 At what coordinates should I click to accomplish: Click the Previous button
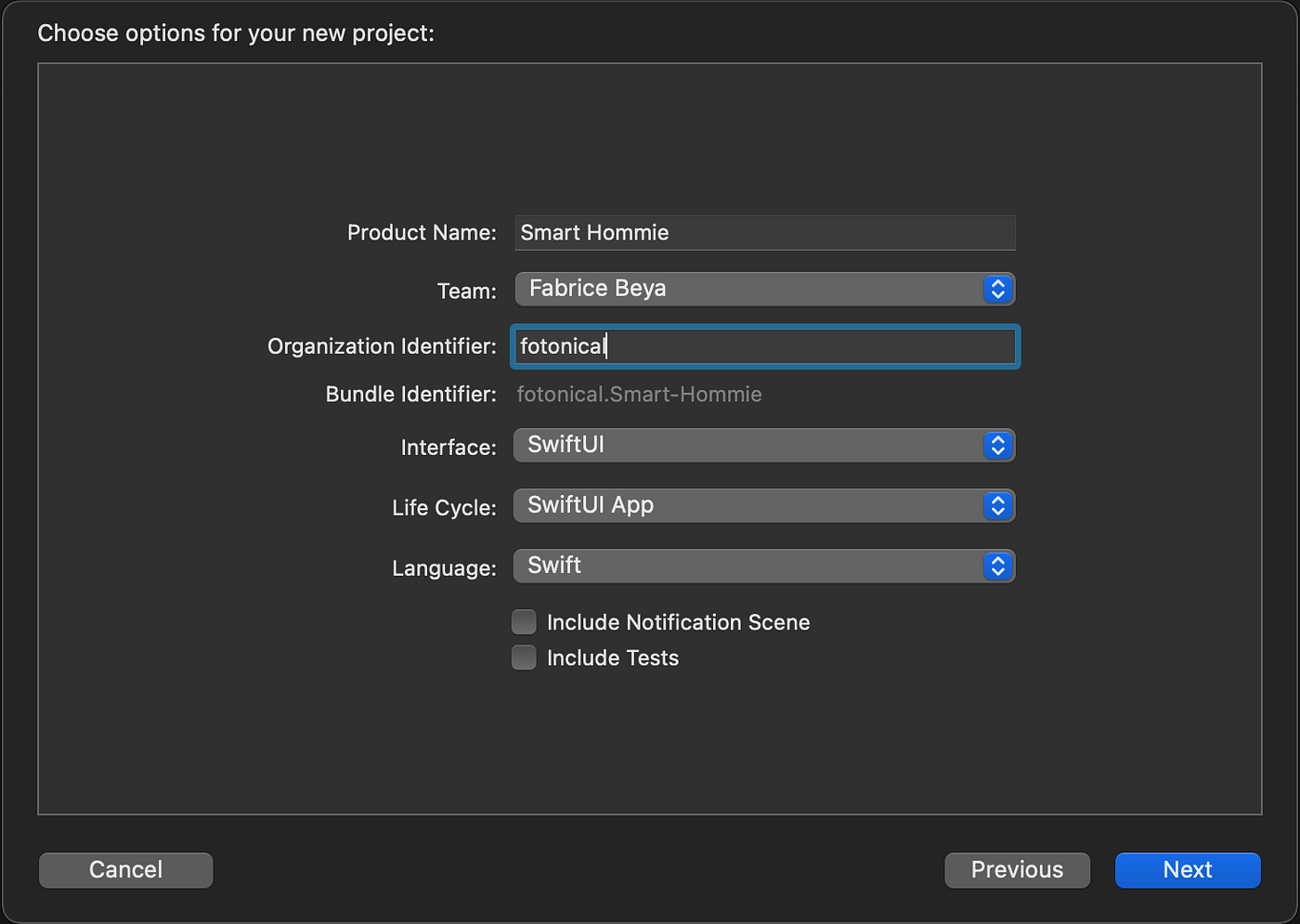point(1017,870)
